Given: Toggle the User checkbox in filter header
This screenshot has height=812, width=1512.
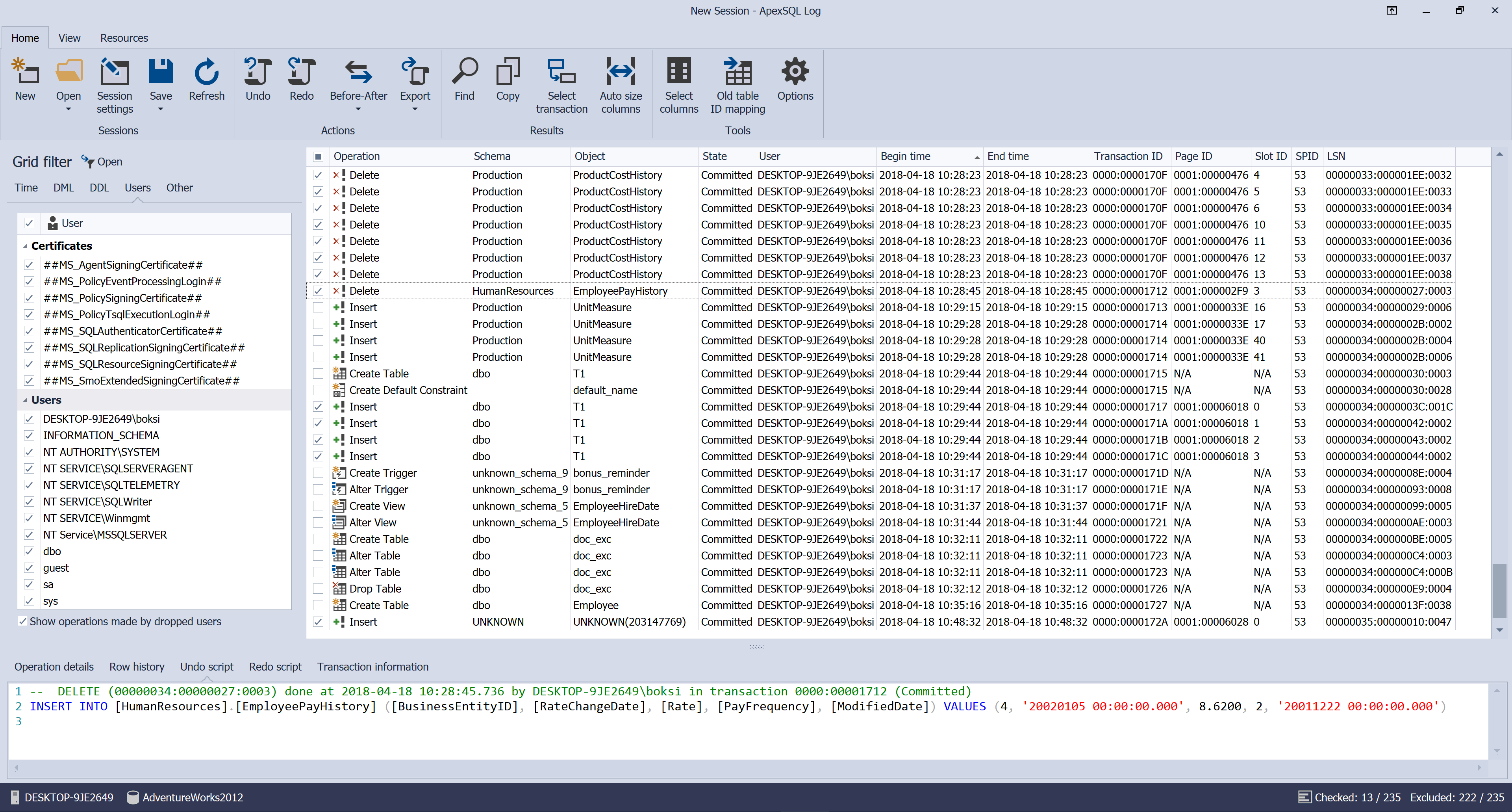Looking at the screenshot, I should 29,223.
